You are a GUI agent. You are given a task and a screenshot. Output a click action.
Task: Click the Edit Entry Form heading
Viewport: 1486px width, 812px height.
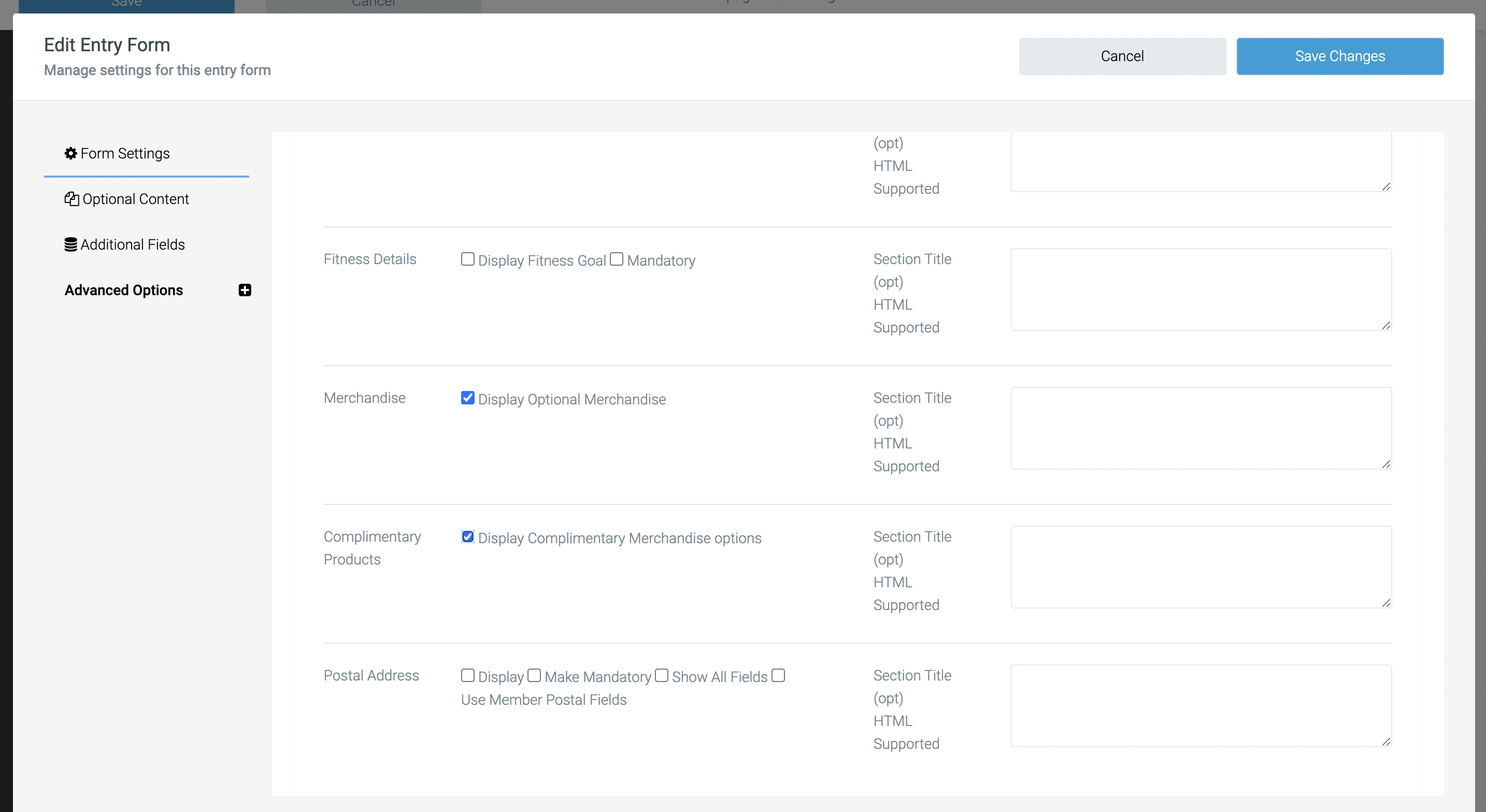tap(107, 45)
